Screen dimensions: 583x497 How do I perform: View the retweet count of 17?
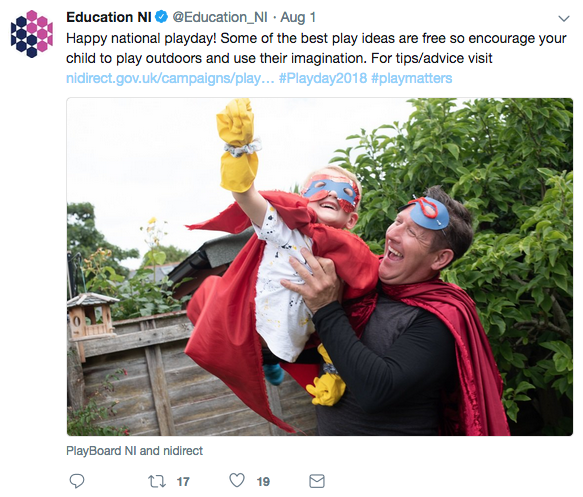[x=183, y=482]
